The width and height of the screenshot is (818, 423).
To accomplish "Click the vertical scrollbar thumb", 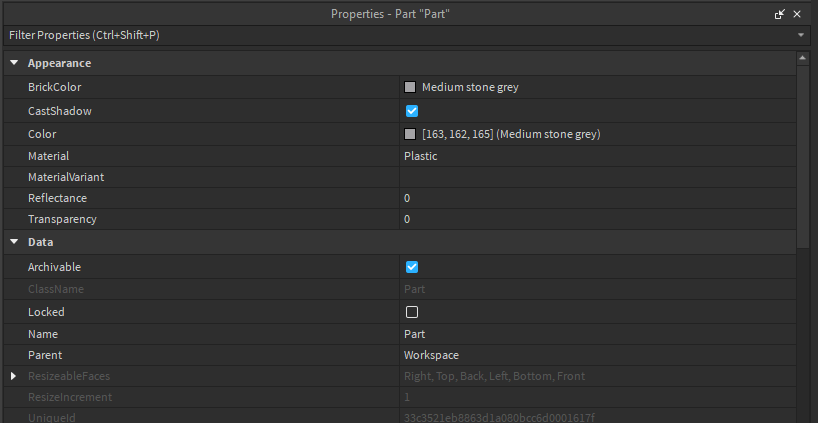I will (802, 156).
